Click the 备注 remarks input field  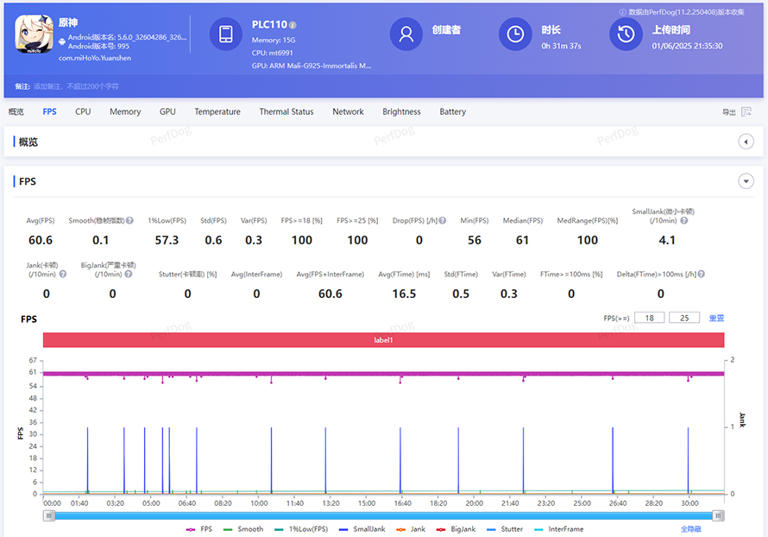76,86
